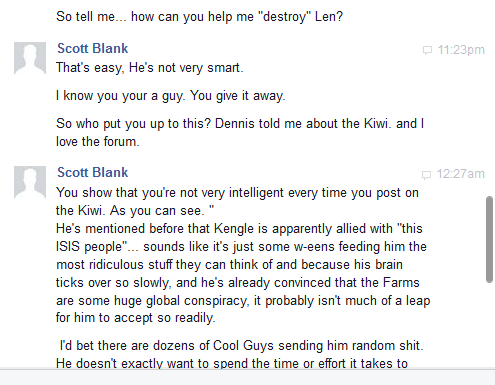Open Scott Blank's avatar on the 12:27am message
Image resolution: width=495 pixels, height=385 pixels.
30,182
